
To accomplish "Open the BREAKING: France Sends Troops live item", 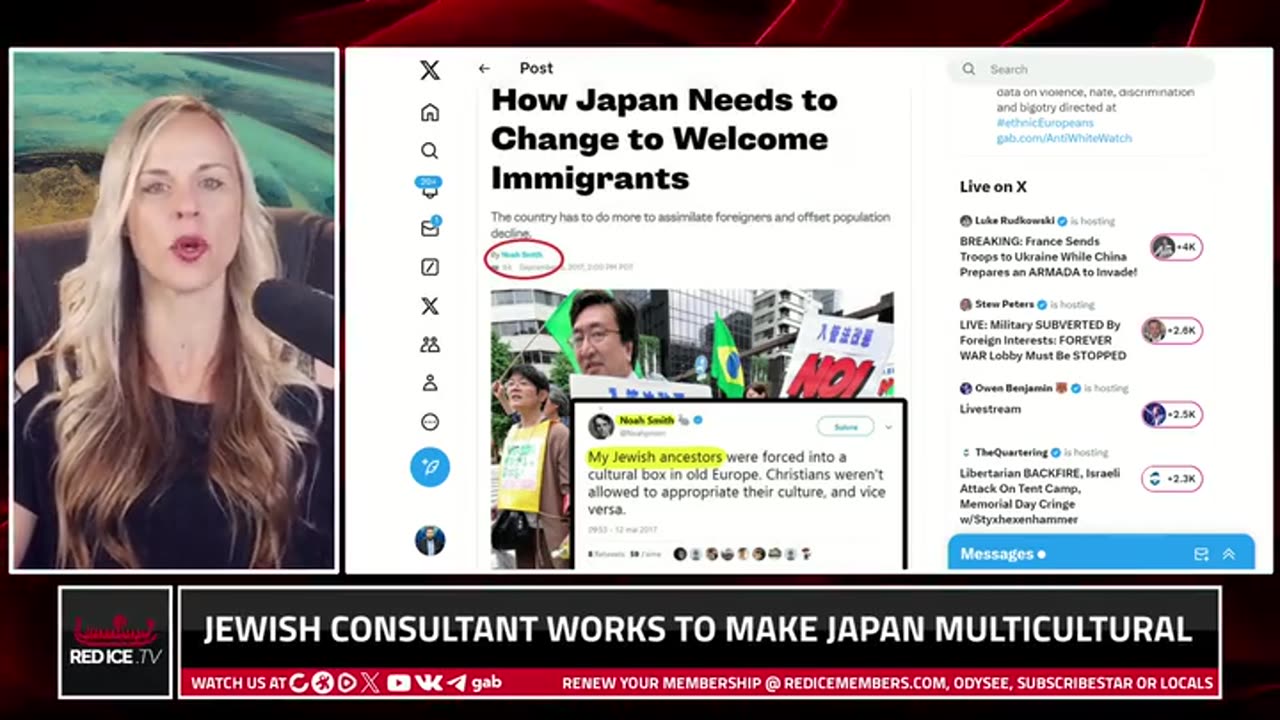I will click(1048, 257).
